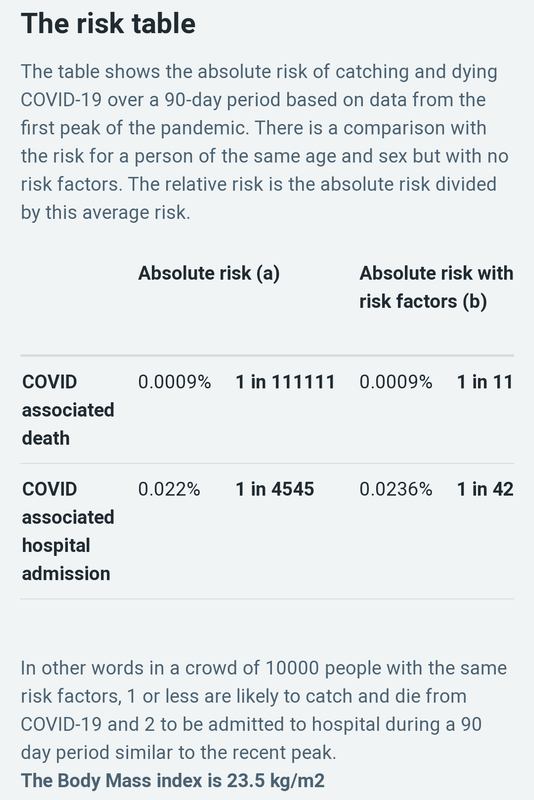This screenshot has height=800, width=534.
Task: Click the 0.0009% value under risk factors column
Action: click(396, 382)
